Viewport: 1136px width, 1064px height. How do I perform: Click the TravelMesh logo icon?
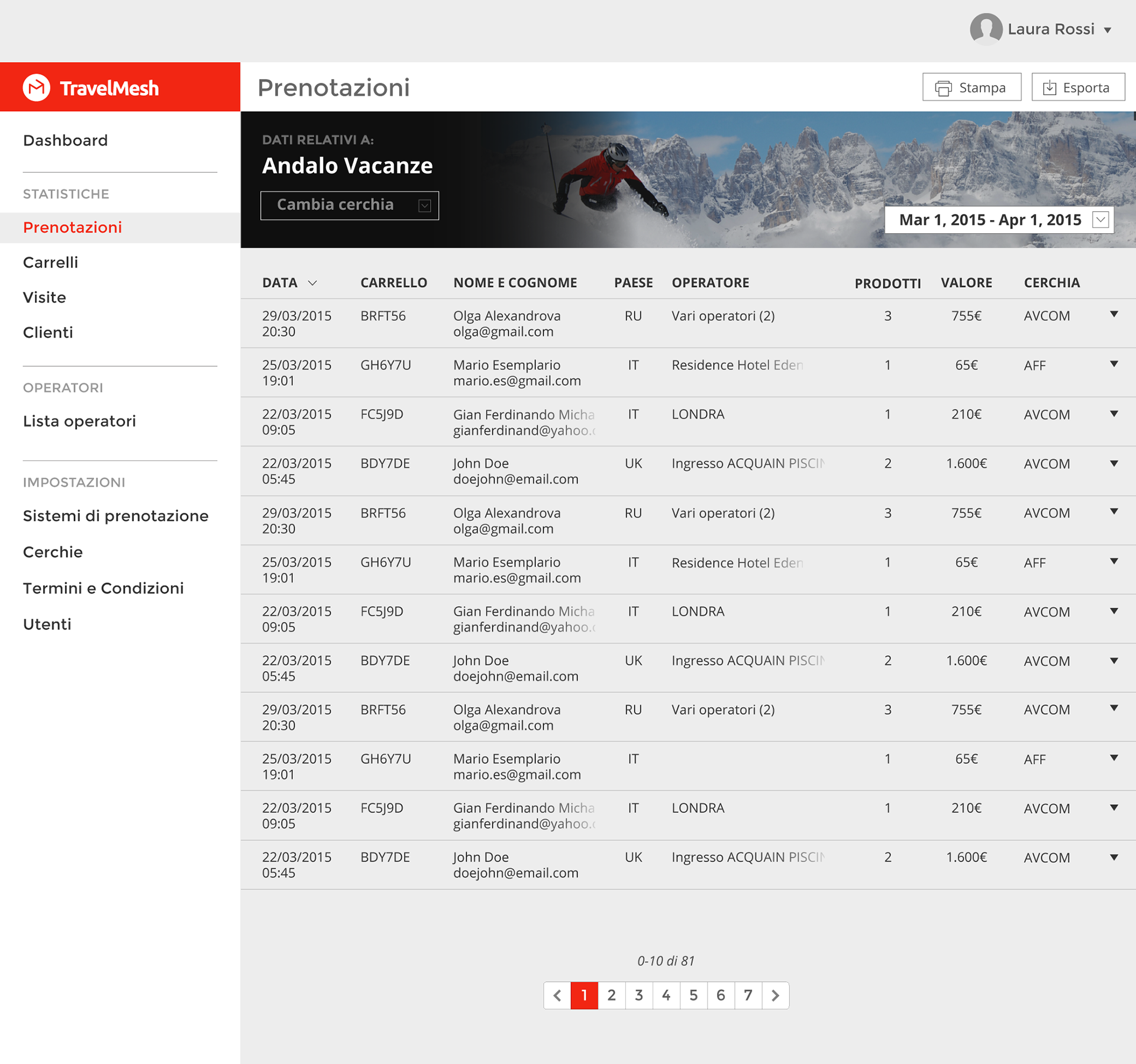[37, 88]
